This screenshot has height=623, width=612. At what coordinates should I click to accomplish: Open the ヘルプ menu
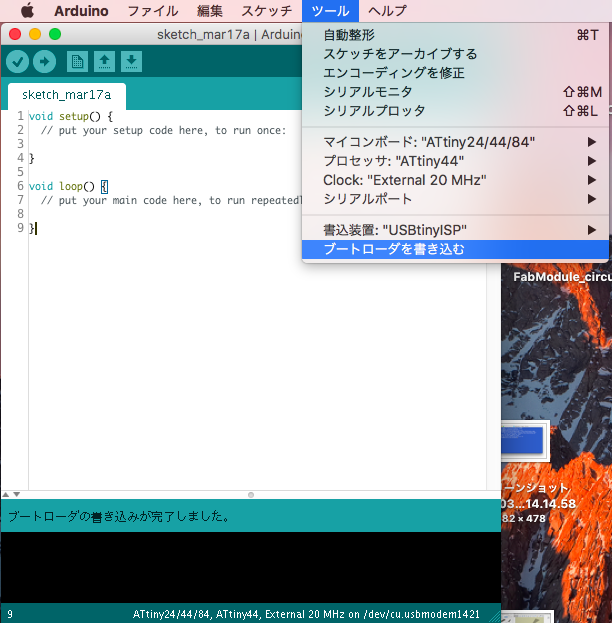[x=387, y=11]
